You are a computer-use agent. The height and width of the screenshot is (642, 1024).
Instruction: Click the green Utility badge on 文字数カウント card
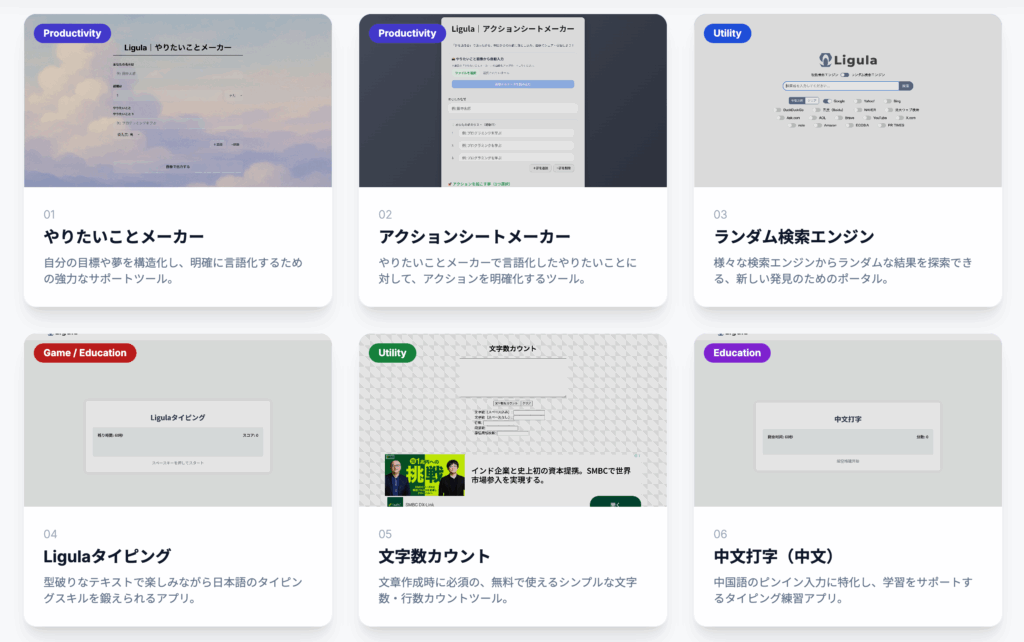[x=392, y=353]
